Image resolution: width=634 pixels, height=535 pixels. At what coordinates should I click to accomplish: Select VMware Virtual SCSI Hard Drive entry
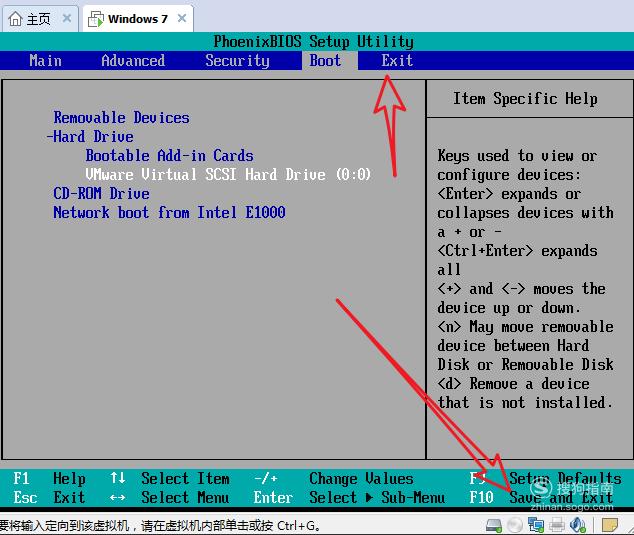(x=228, y=175)
